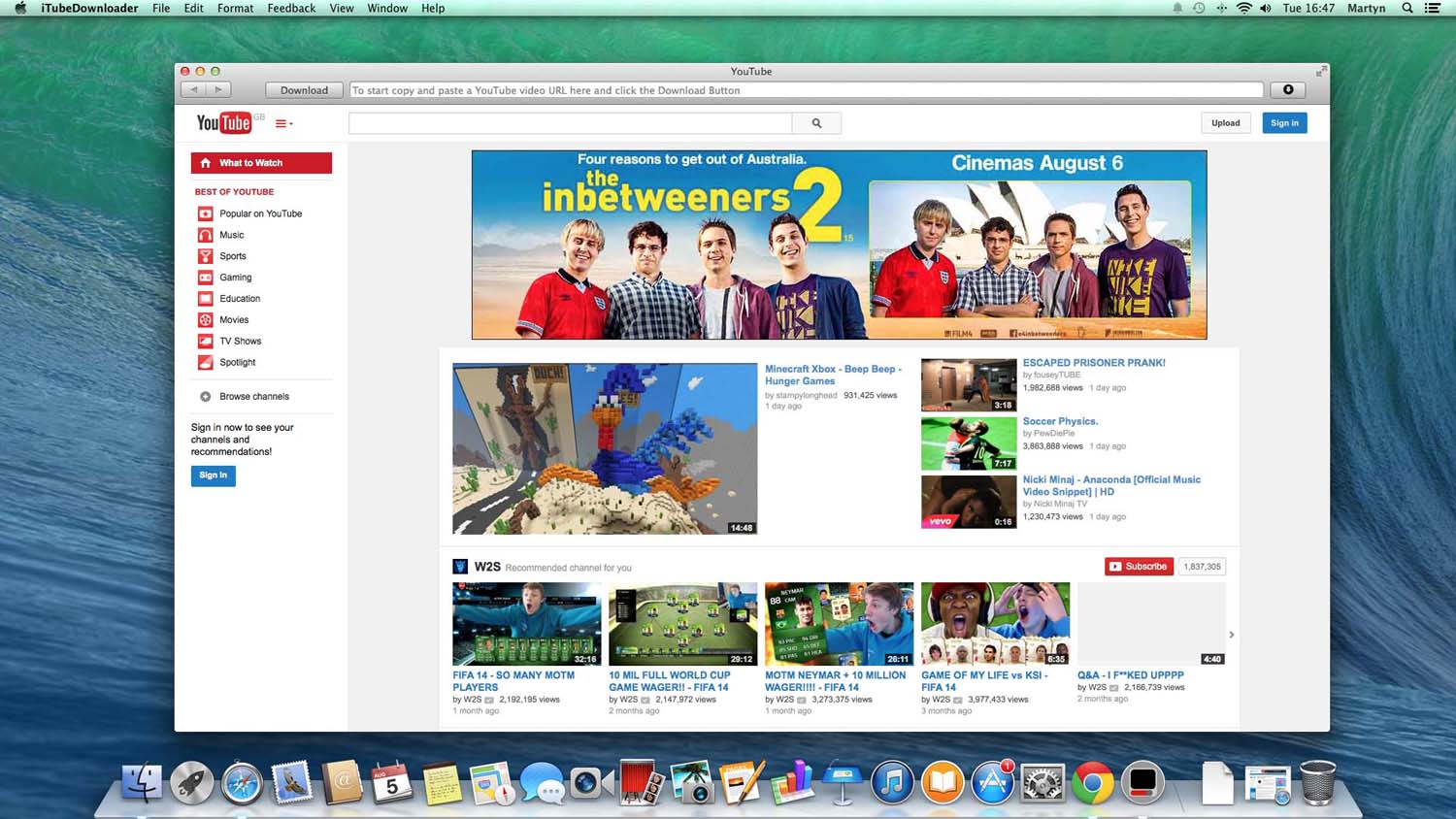The height and width of the screenshot is (819, 1456).
Task: Click the Sign in button in the header
Action: [1284, 123]
